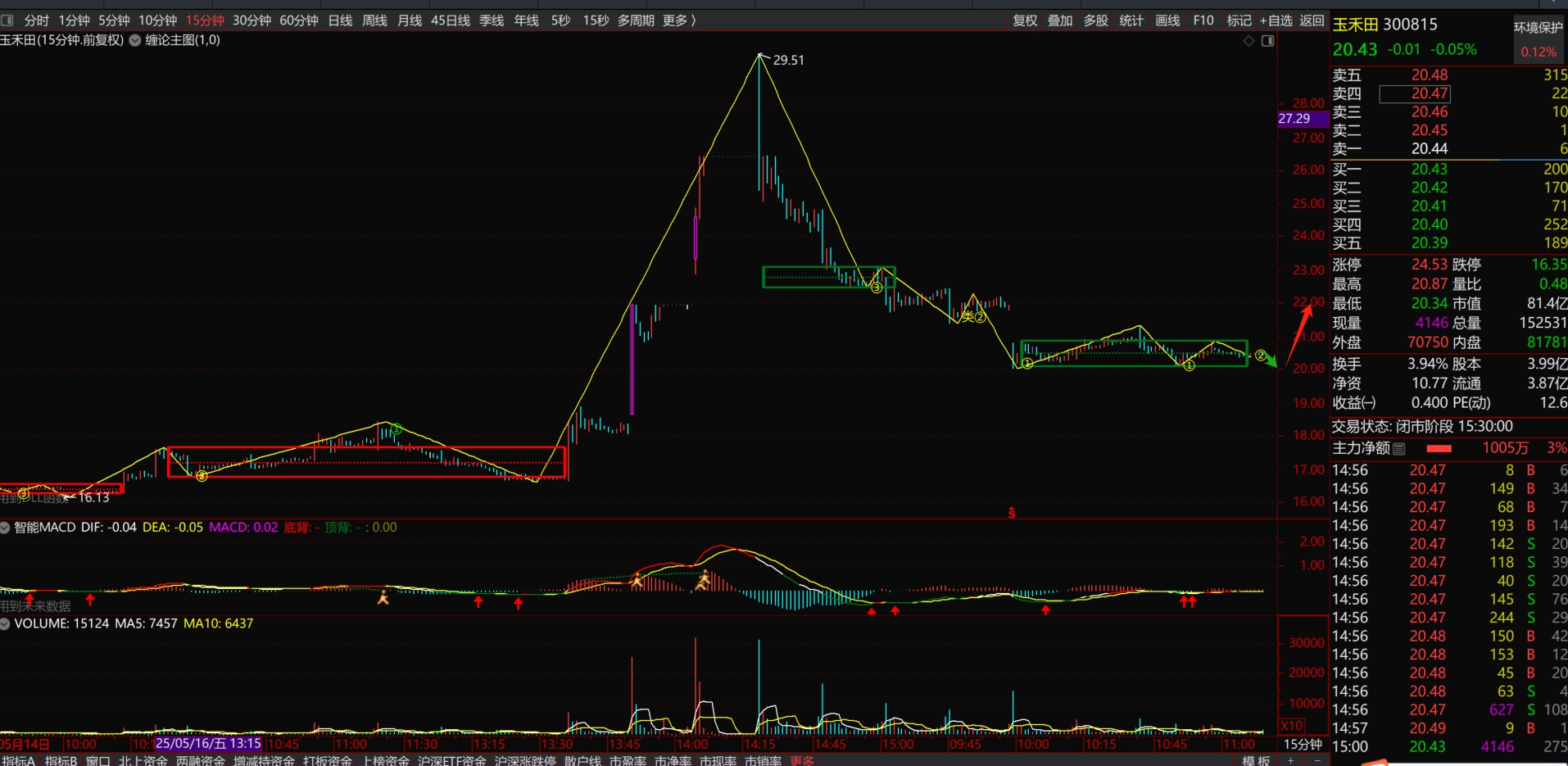This screenshot has width=1568, height=766.
Task: Select the 15秒 period
Action: click(x=596, y=20)
